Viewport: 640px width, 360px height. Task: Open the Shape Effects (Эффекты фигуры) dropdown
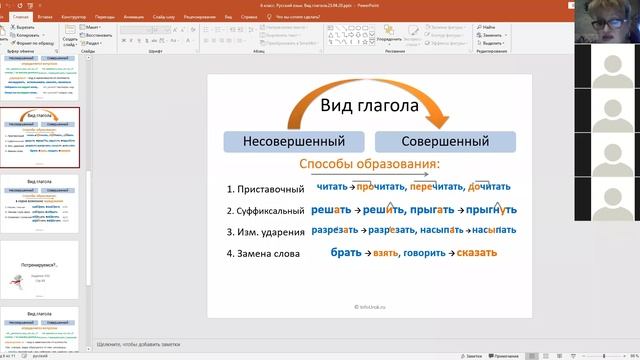click(446, 43)
